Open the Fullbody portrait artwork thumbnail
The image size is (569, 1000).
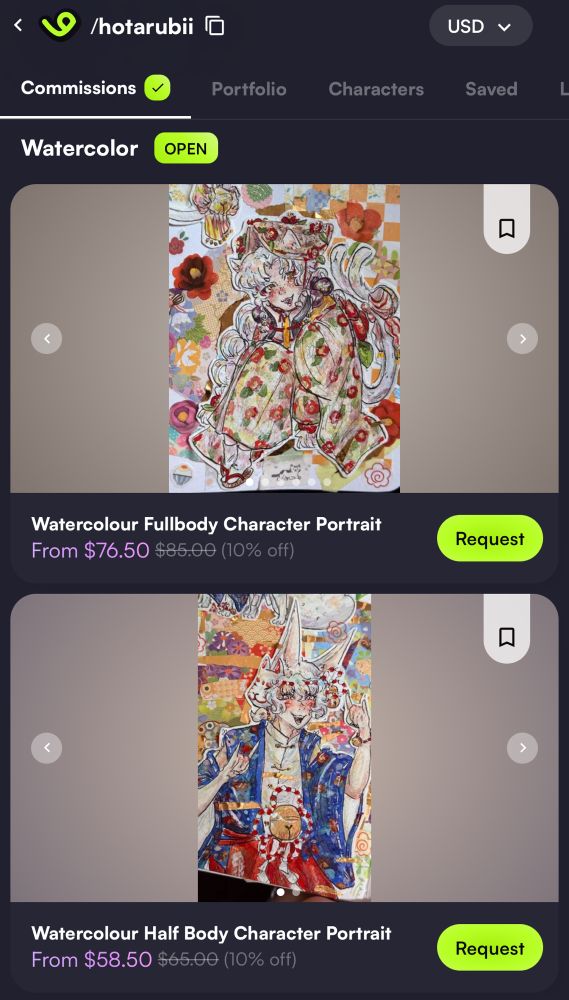pos(284,338)
